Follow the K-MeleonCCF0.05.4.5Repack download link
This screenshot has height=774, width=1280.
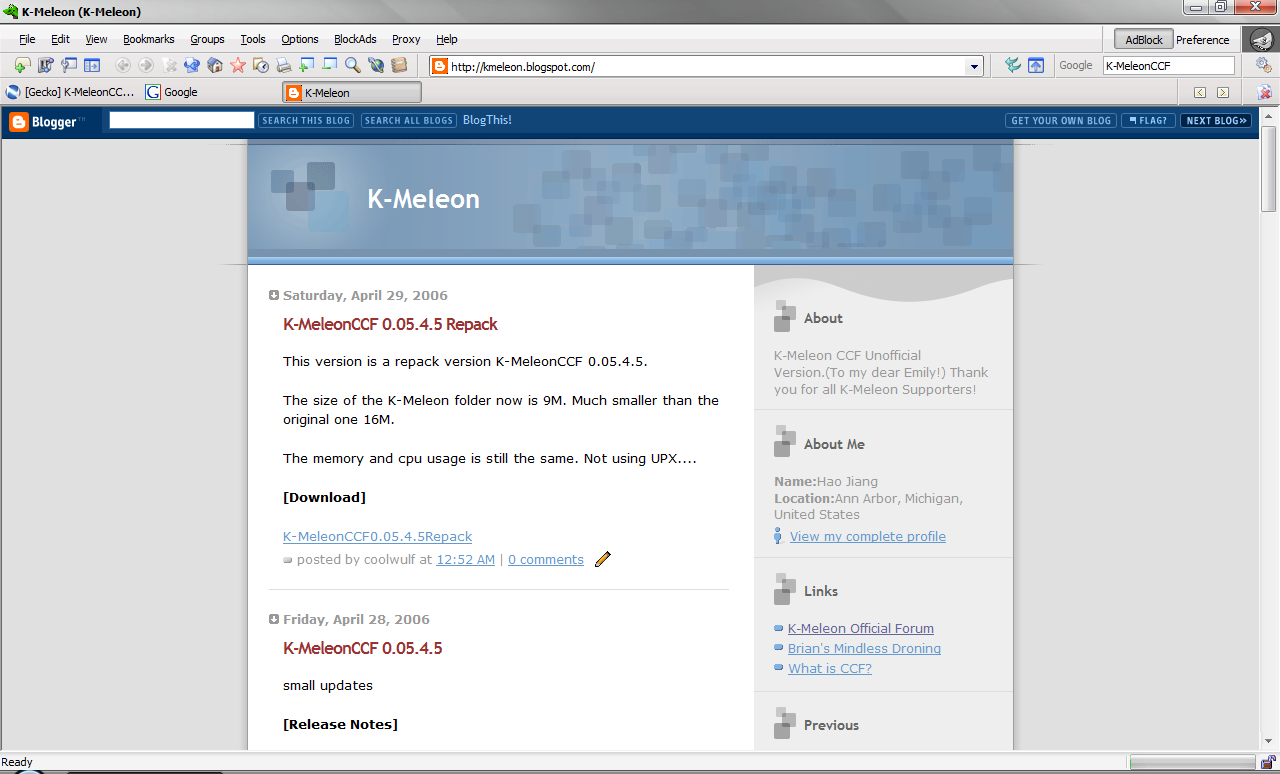[377, 536]
